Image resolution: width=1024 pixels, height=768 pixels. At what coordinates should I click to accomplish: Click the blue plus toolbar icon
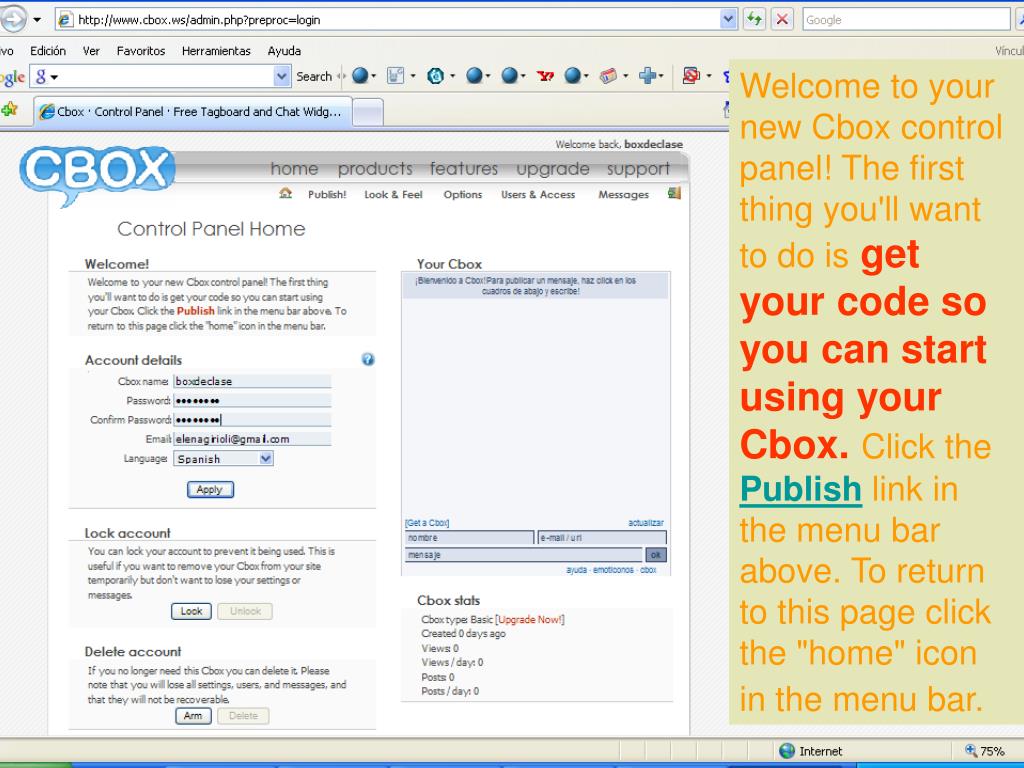click(647, 76)
